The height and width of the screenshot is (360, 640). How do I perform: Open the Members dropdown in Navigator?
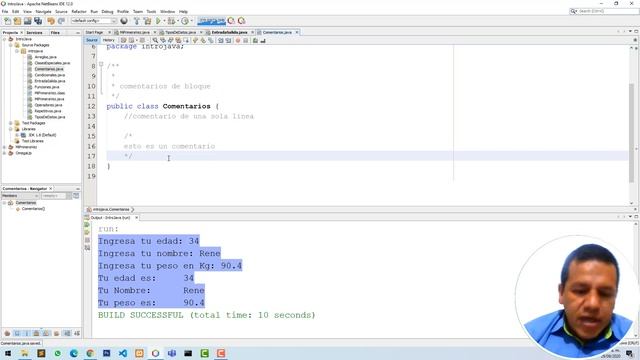20,196
